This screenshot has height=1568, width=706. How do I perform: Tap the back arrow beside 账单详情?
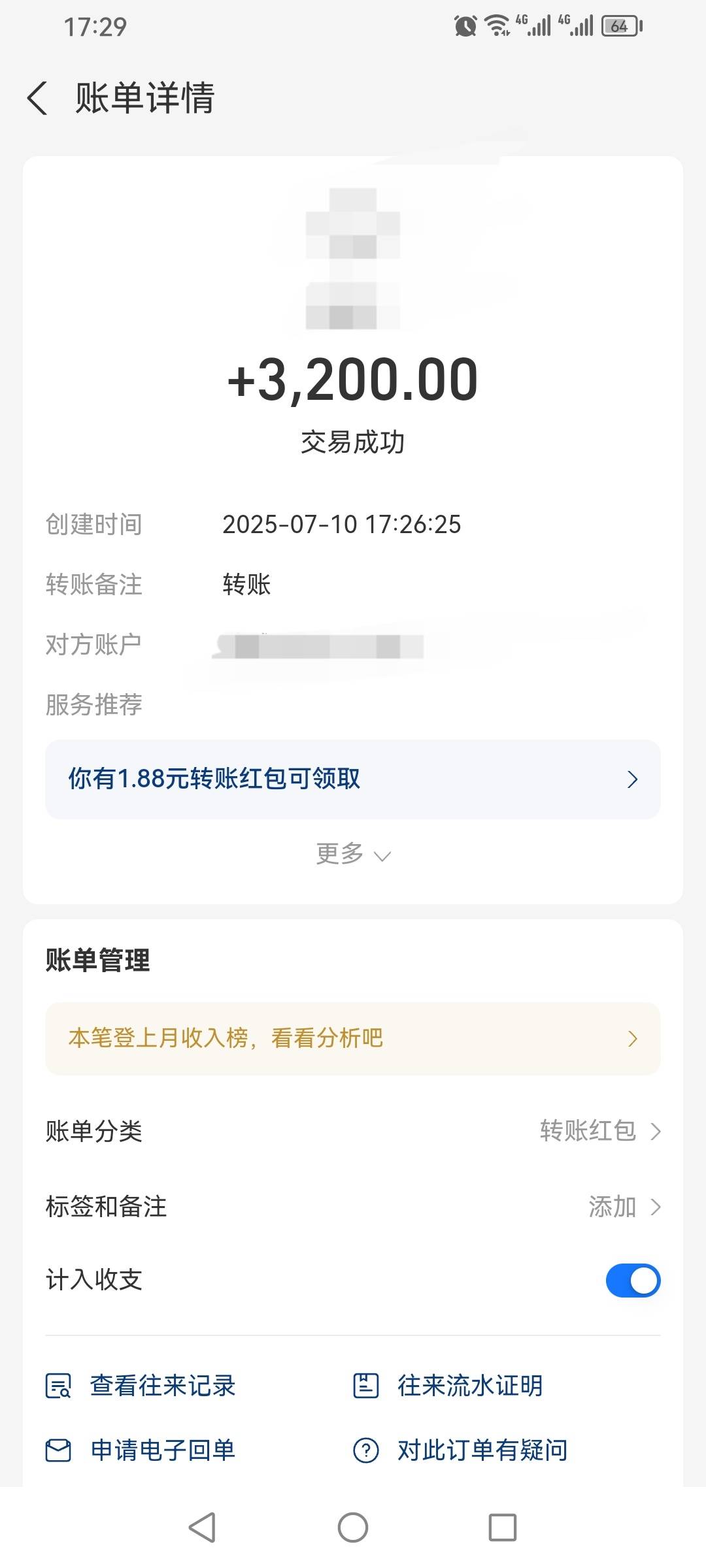[x=37, y=98]
